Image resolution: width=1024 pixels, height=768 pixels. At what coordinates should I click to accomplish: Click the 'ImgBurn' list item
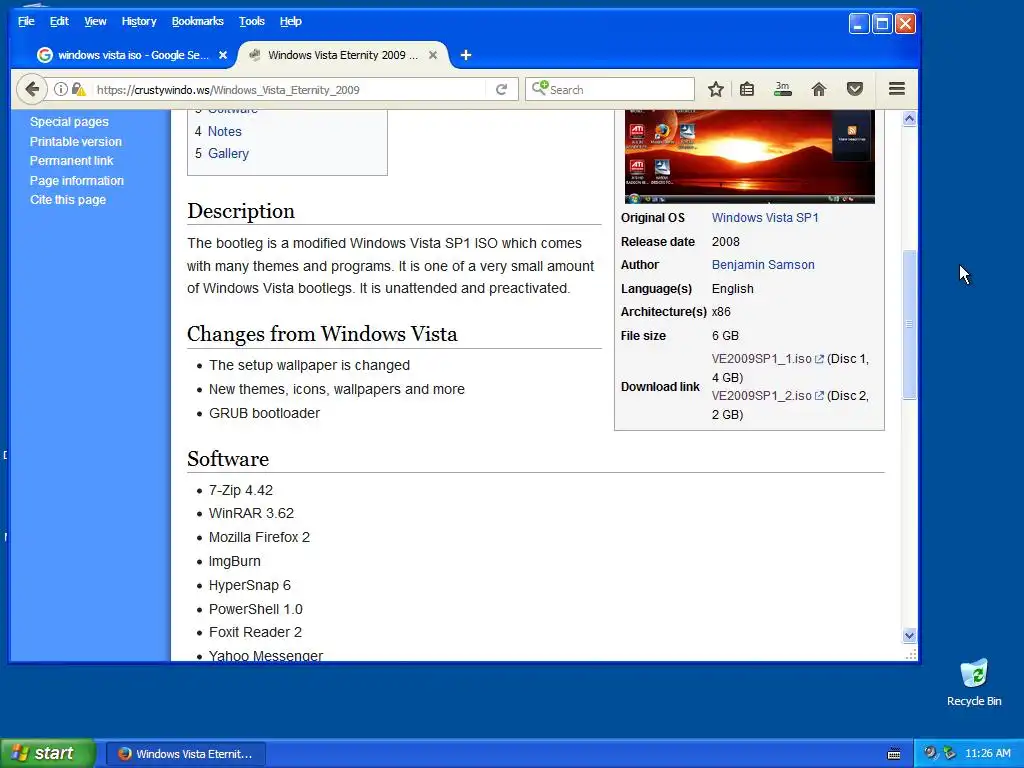coord(234,562)
